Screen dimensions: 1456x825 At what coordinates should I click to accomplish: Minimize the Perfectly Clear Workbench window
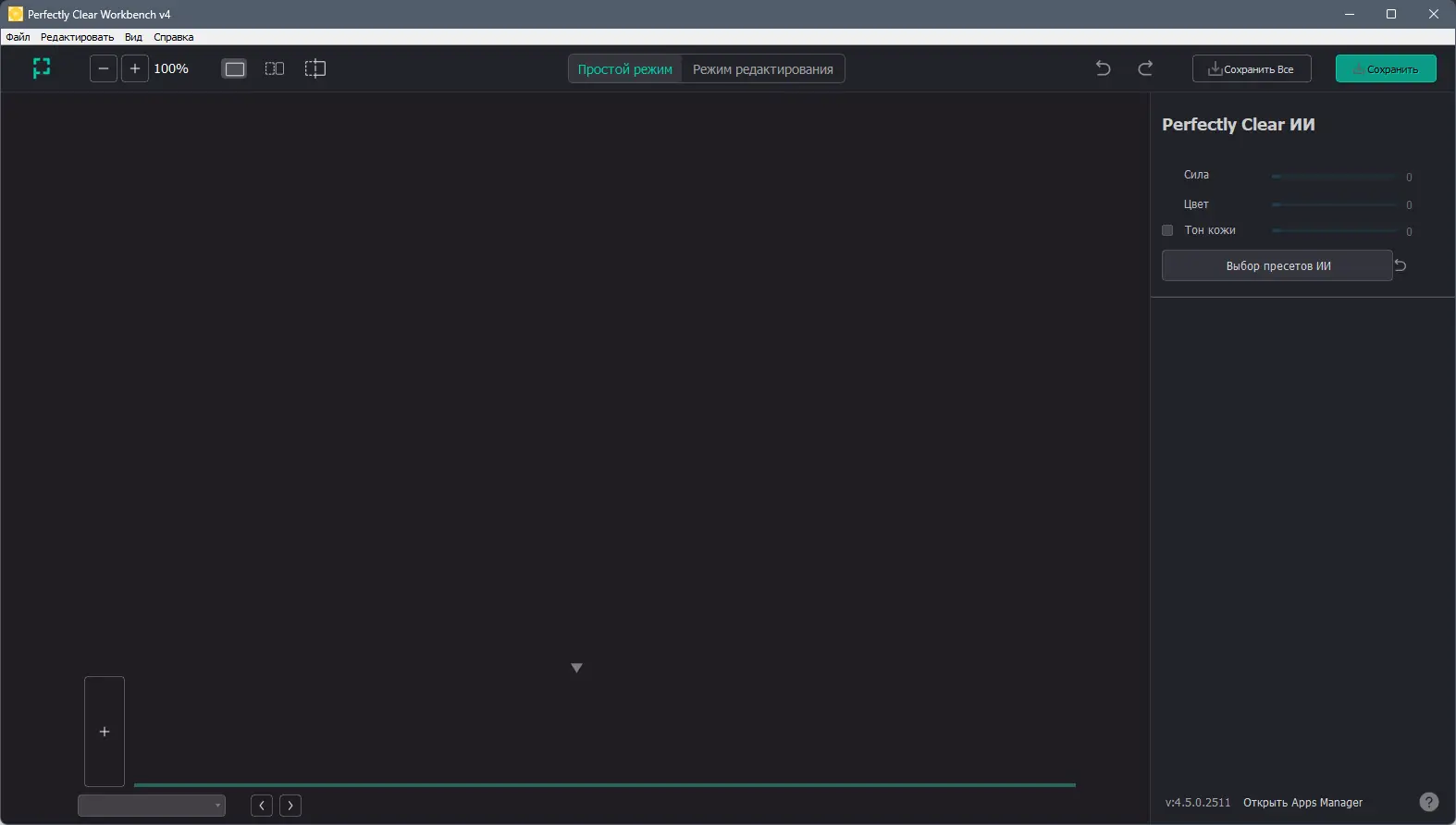point(1350,14)
